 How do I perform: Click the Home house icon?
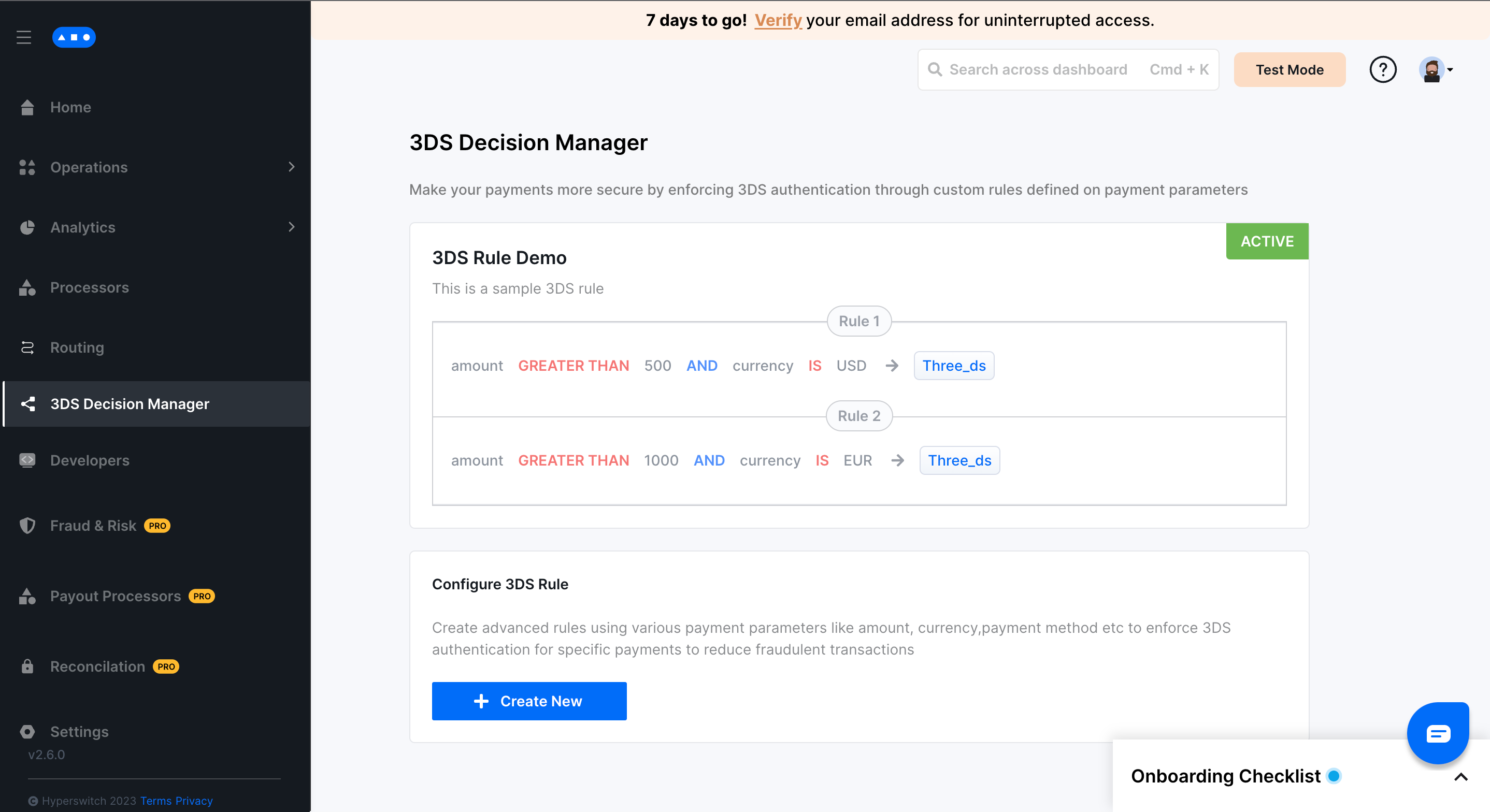click(x=27, y=108)
